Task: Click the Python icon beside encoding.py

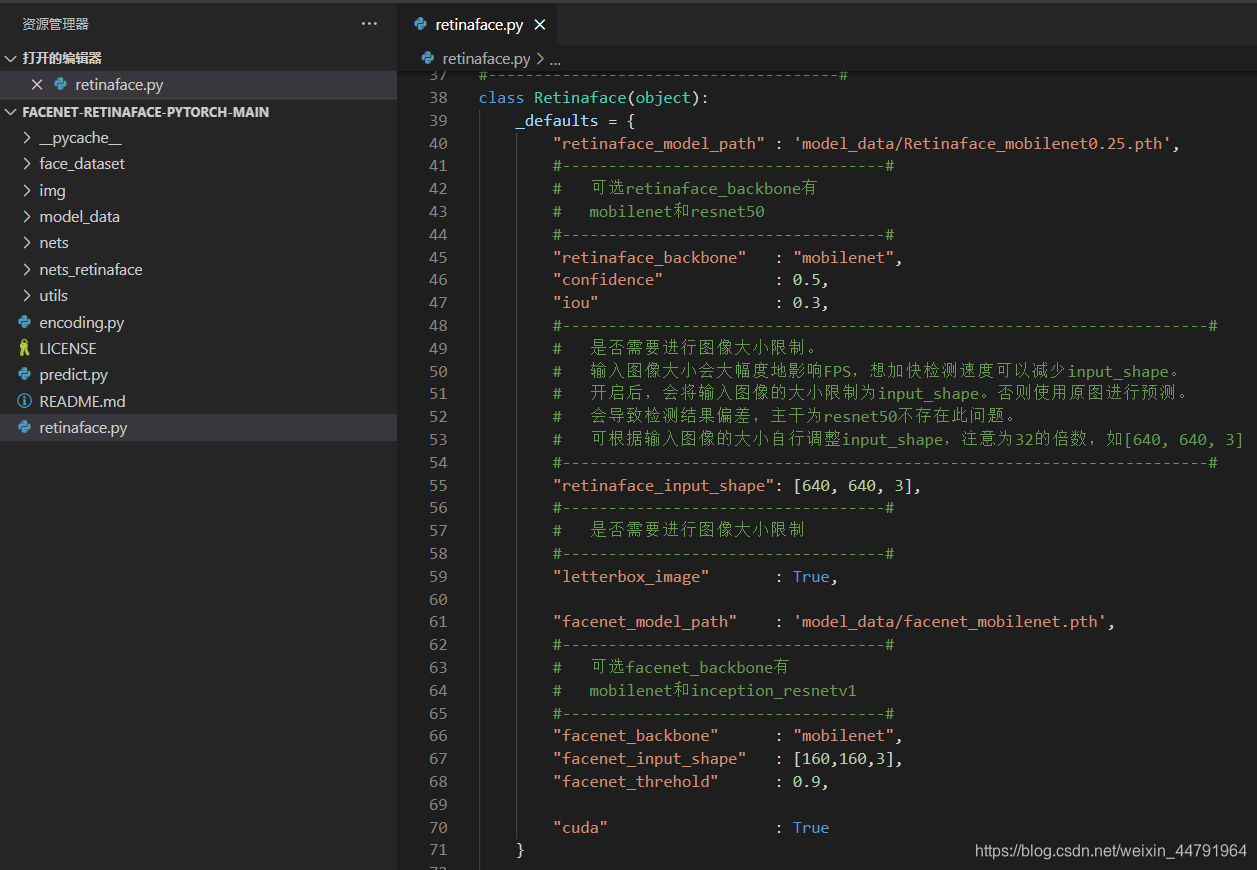Action: (25, 323)
